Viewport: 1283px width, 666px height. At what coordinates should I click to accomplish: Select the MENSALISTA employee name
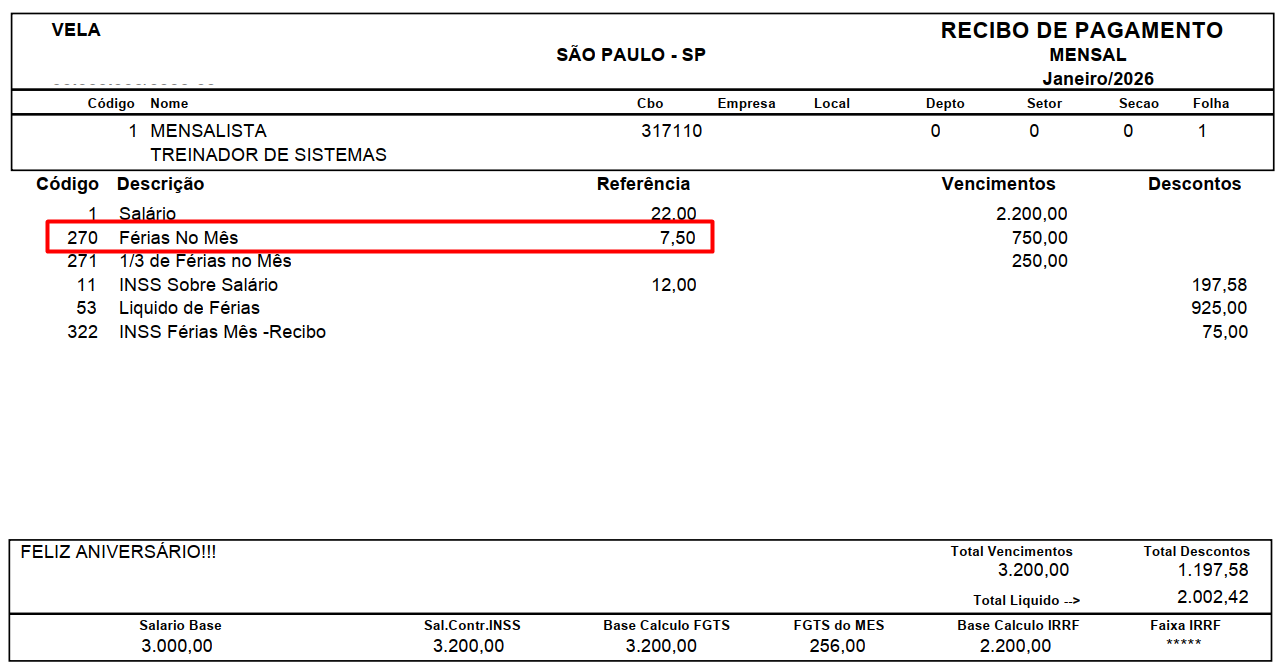point(208,131)
